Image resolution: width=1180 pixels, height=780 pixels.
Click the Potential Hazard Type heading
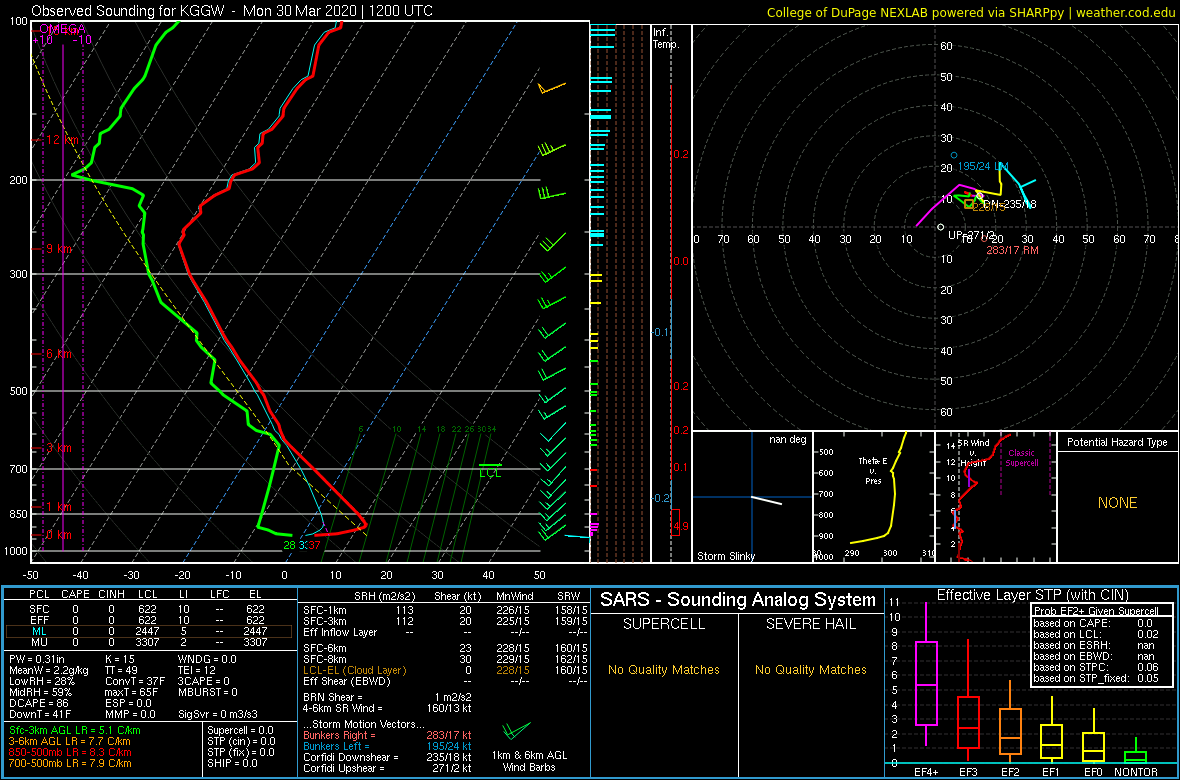pos(1116,443)
